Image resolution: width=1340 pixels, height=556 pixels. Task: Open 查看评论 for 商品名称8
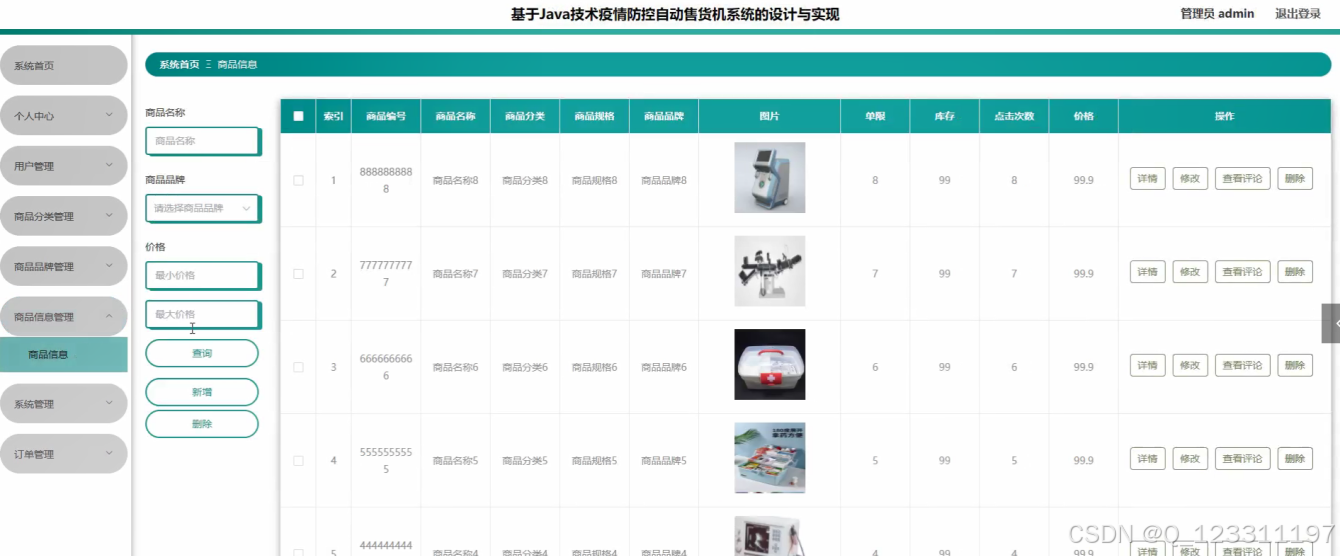1243,179
